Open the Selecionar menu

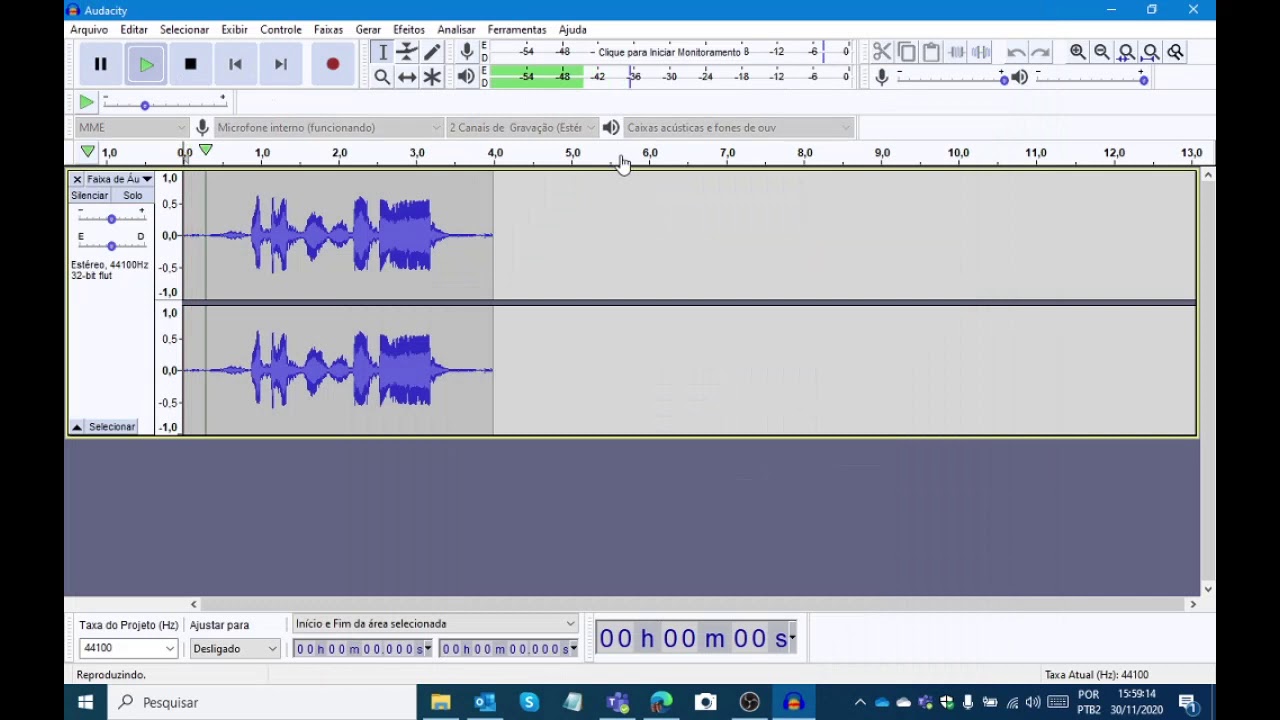[184, 30]
